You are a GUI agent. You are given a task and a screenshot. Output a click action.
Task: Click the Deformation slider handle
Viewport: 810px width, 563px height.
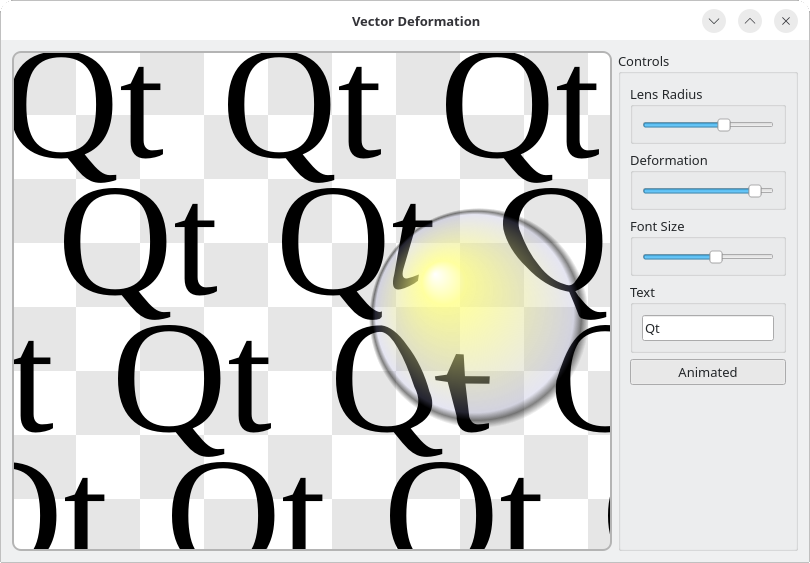(x=755, y=191)
